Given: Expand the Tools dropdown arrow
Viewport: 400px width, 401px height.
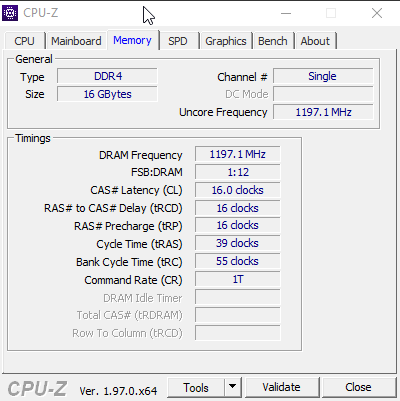Looking at the screenshot, I should tap(233, 388).
